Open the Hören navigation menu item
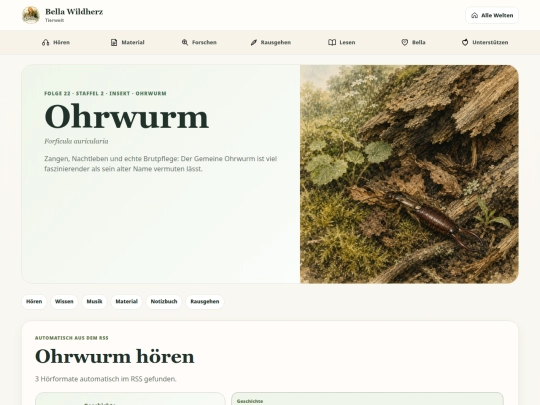 [x=56, y=42]
